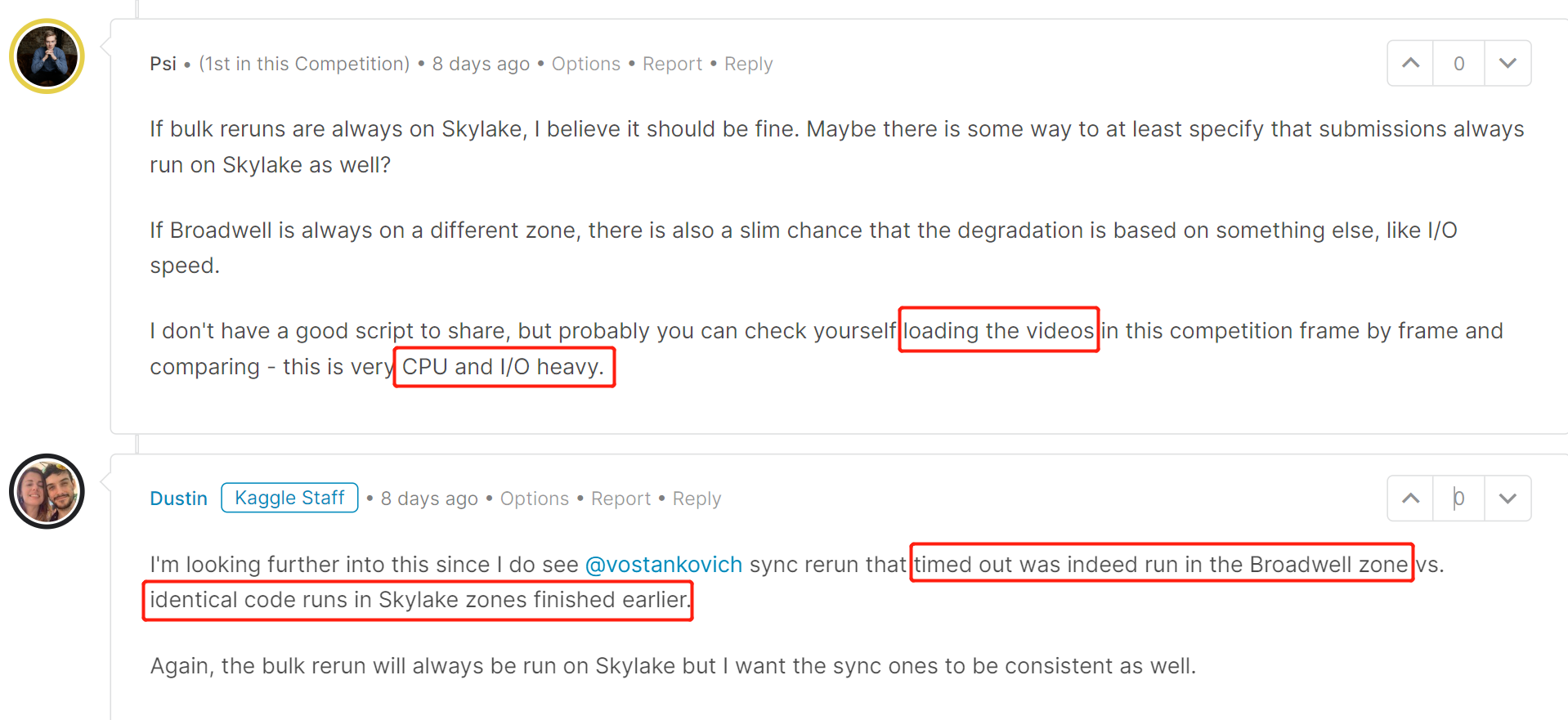Image resolution: width=1568 pixels, height=720 pixels.
Task: Open Dustin's profile avatar
Action: pos(47,491)
